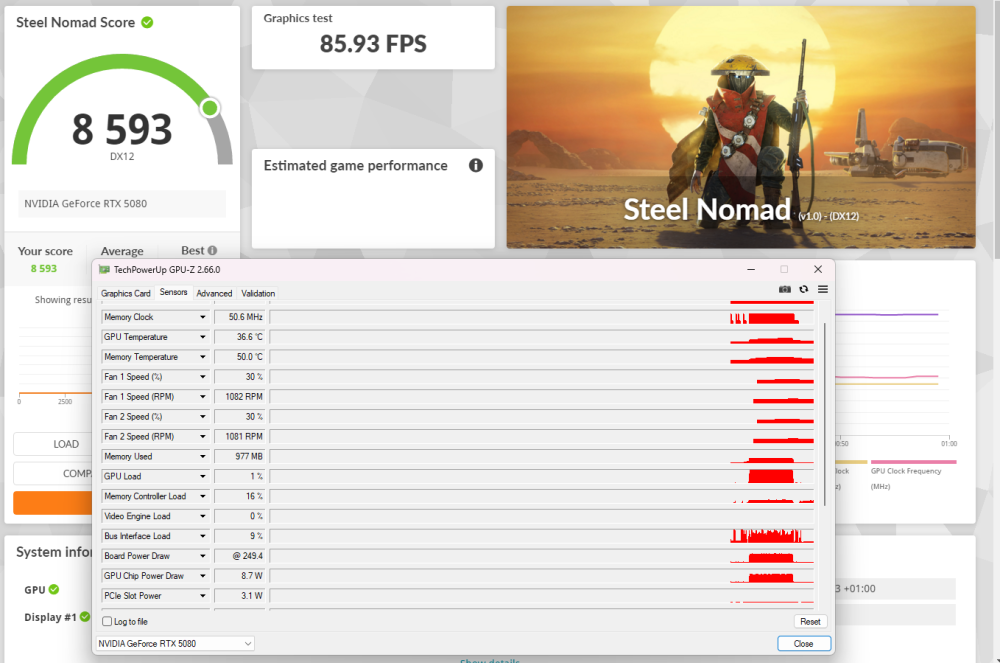
Task: Open the NVIDIA GeForce RTX 5080 GPU selector
Action: point(175,644)
